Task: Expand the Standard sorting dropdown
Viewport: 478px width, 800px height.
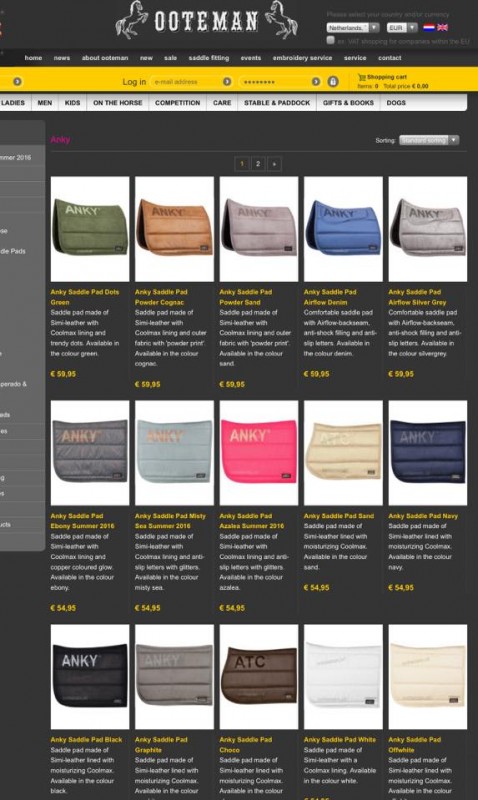Action: pyautogui.click(x=429, y=140)
